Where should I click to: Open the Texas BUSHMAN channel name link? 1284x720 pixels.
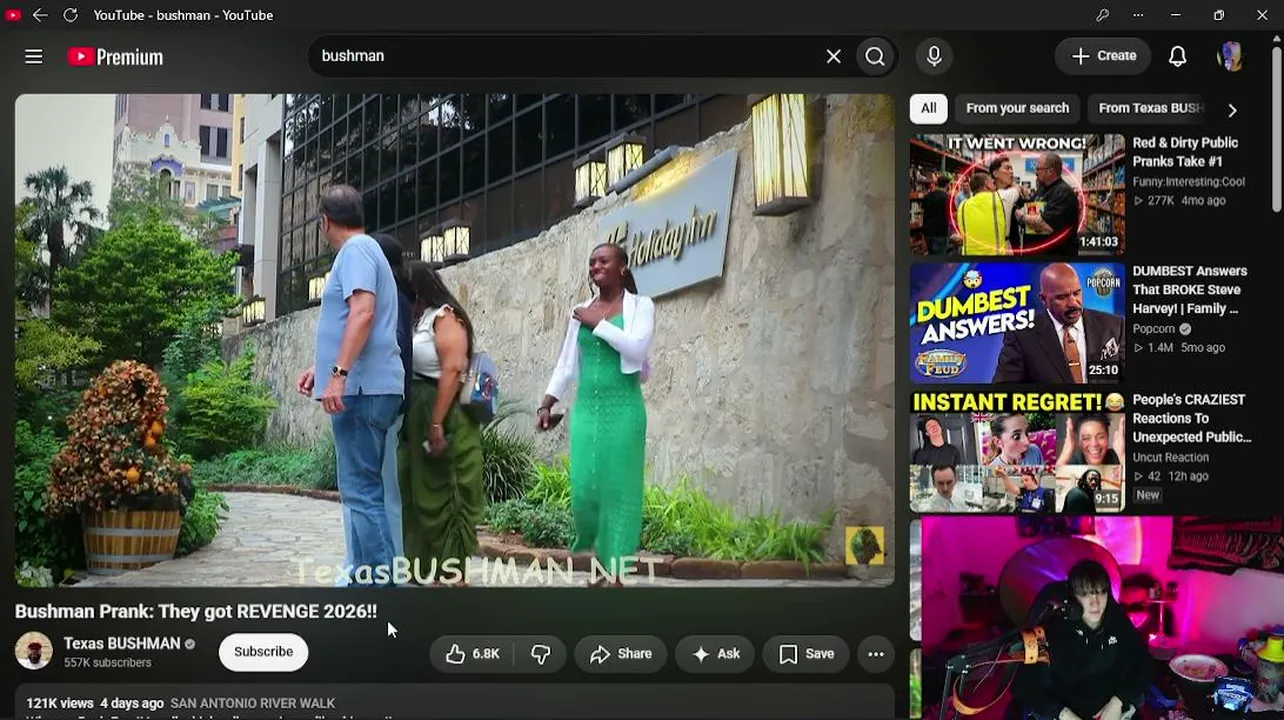point(122,643)
